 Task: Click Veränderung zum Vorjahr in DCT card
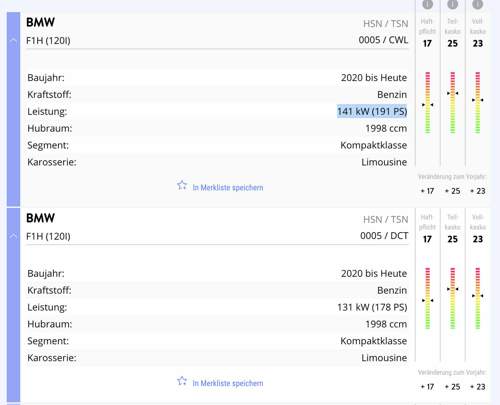click(x=452, y=372)
